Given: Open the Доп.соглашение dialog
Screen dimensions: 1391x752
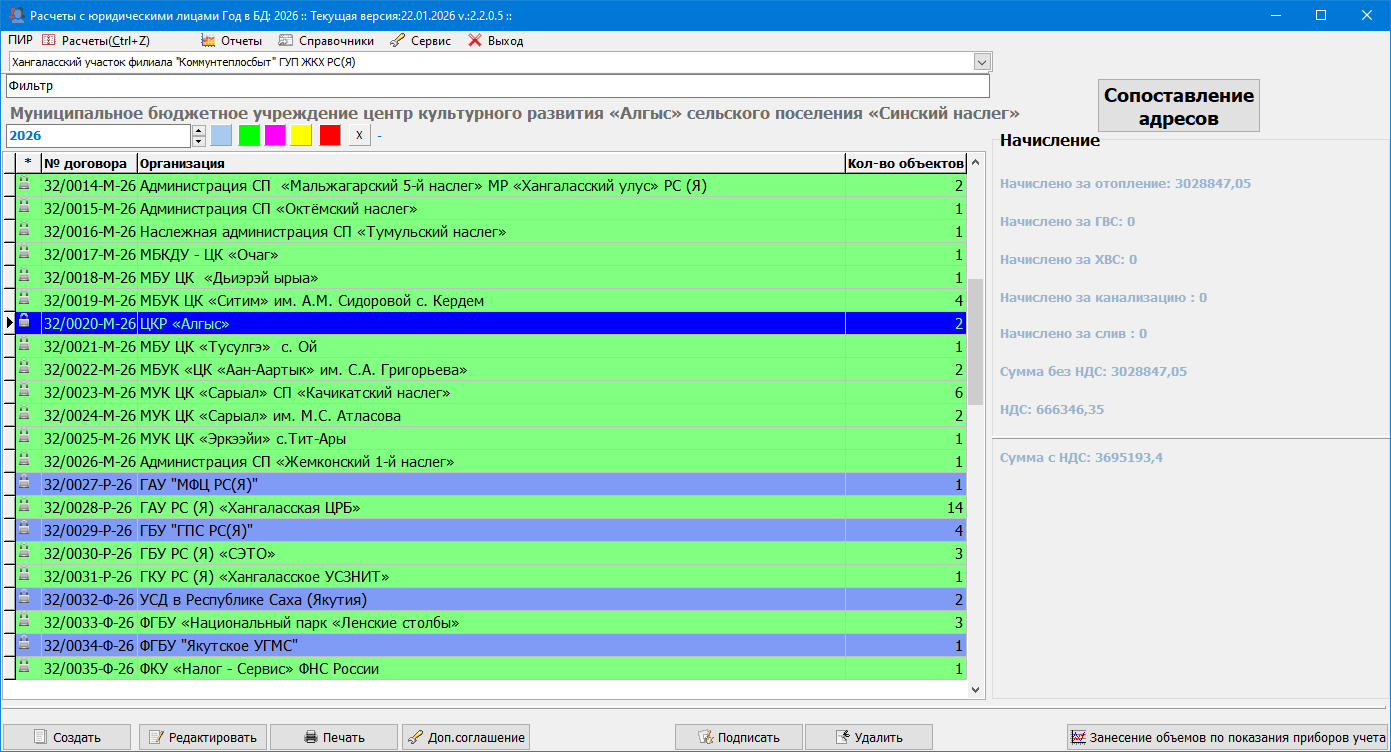Looking at the screenshot, I should pos(465,737).
